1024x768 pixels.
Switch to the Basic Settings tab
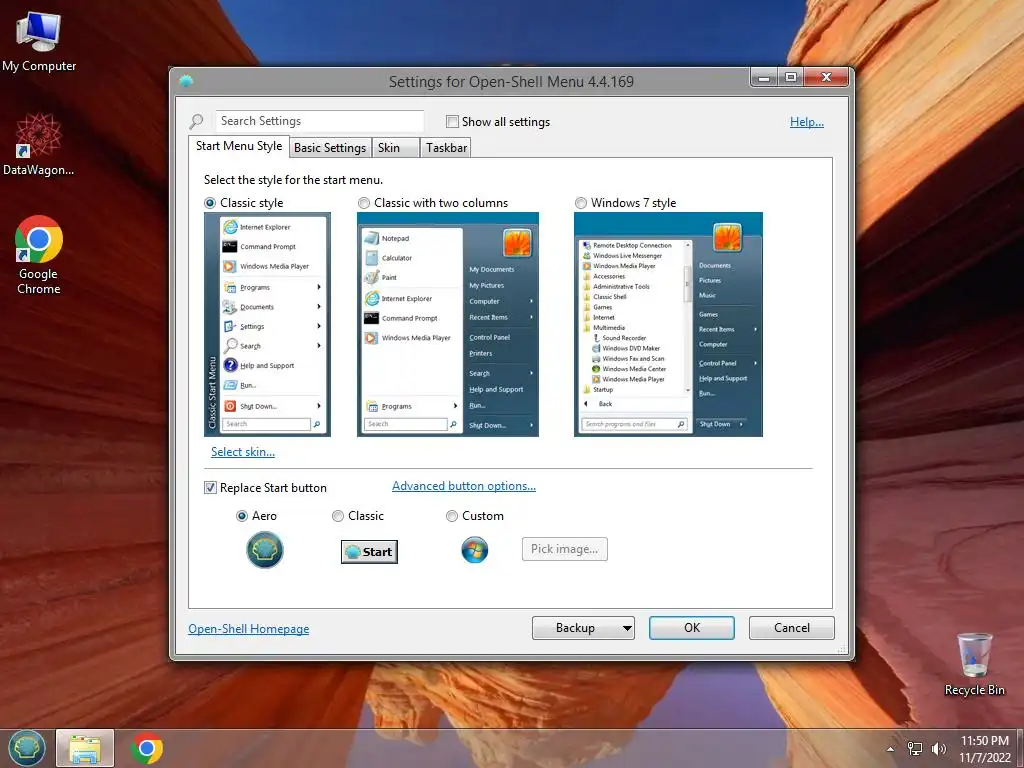tap(330, 148)
